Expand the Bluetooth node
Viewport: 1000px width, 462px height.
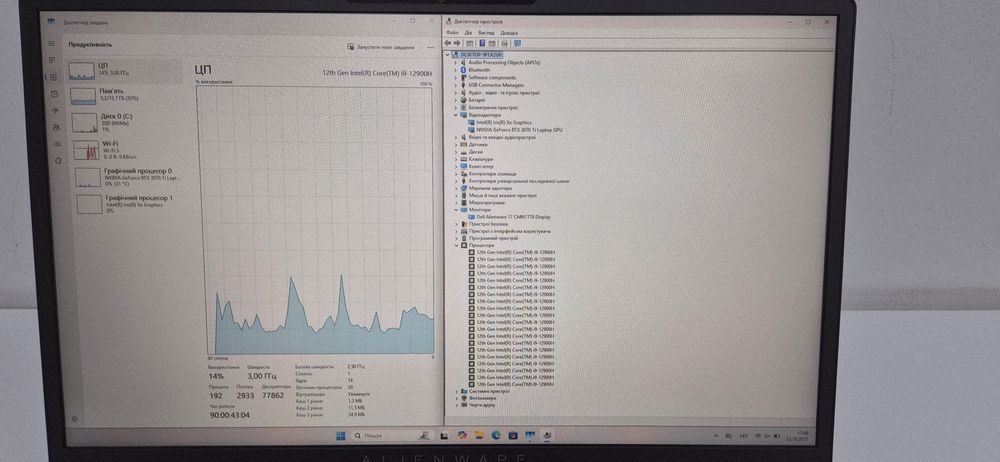pos(455,70)
